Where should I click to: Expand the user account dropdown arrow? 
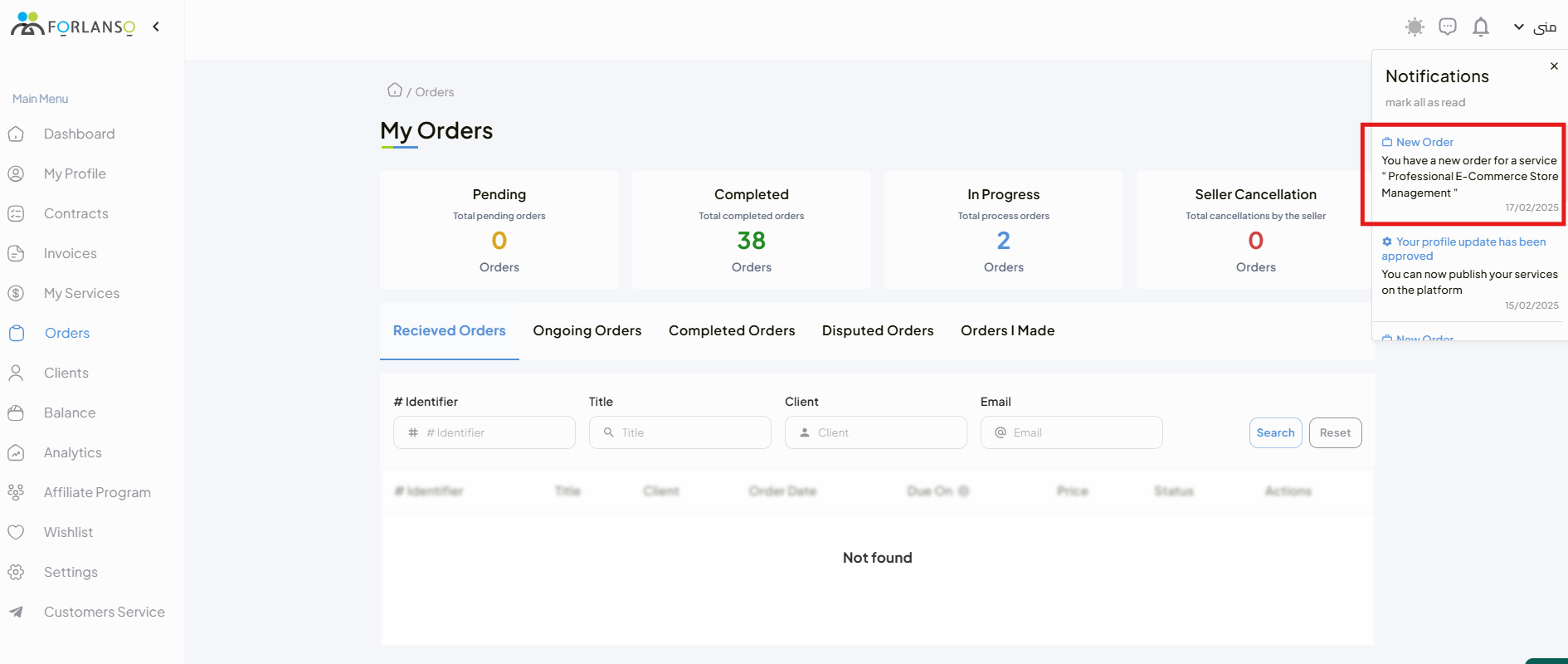tap(1518, 27)
